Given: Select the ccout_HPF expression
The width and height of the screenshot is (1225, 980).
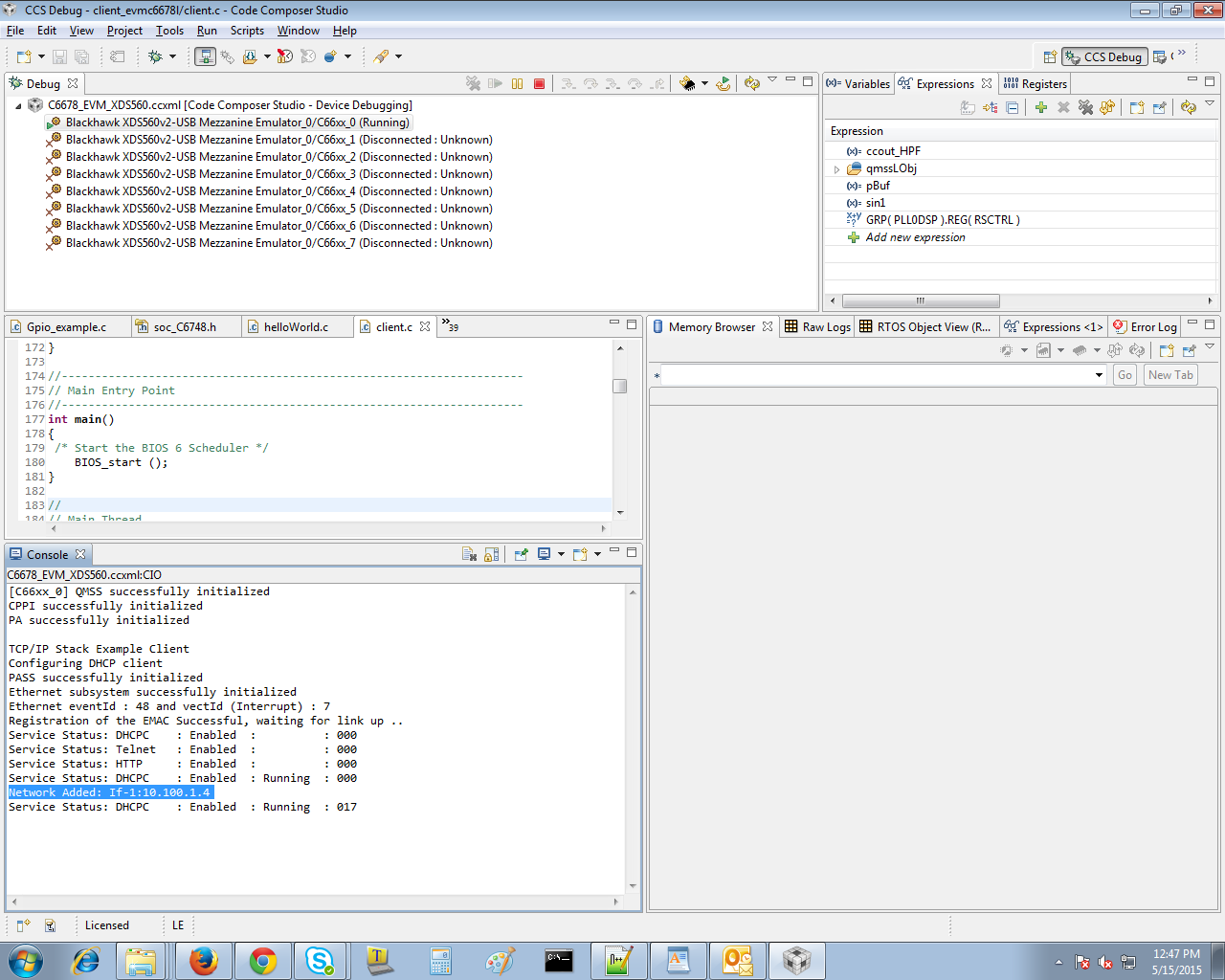Looking at the screenshot, I should 893,151.
